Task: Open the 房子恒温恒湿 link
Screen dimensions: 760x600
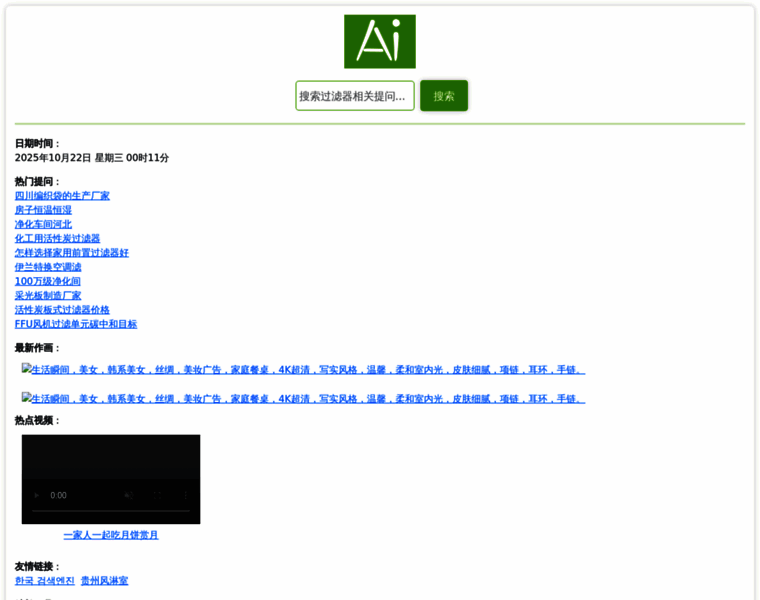Action: (43, 210)
